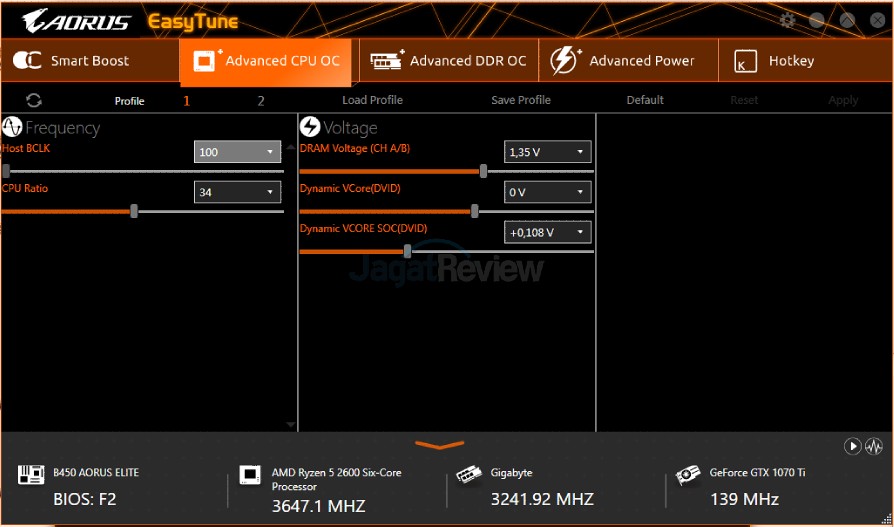Click the 139 MHz GPU clock value
Viewport: 894px width, 527px height.
(x=744, y=500)
